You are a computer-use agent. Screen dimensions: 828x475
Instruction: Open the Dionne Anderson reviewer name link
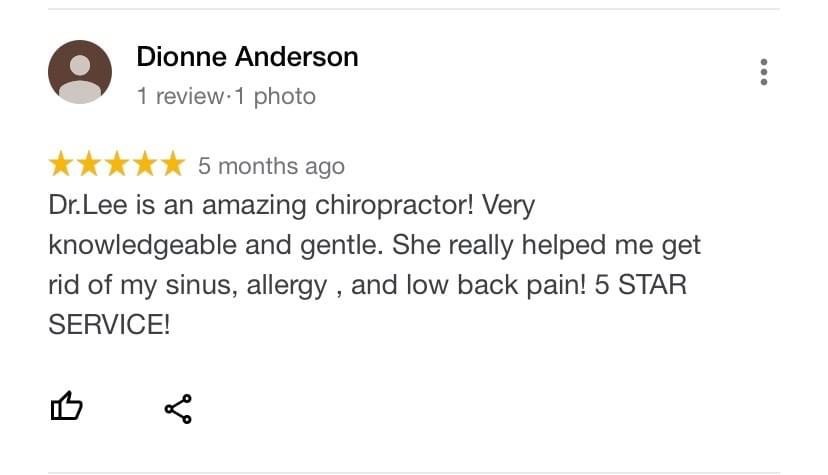click(x=247, y=57)
